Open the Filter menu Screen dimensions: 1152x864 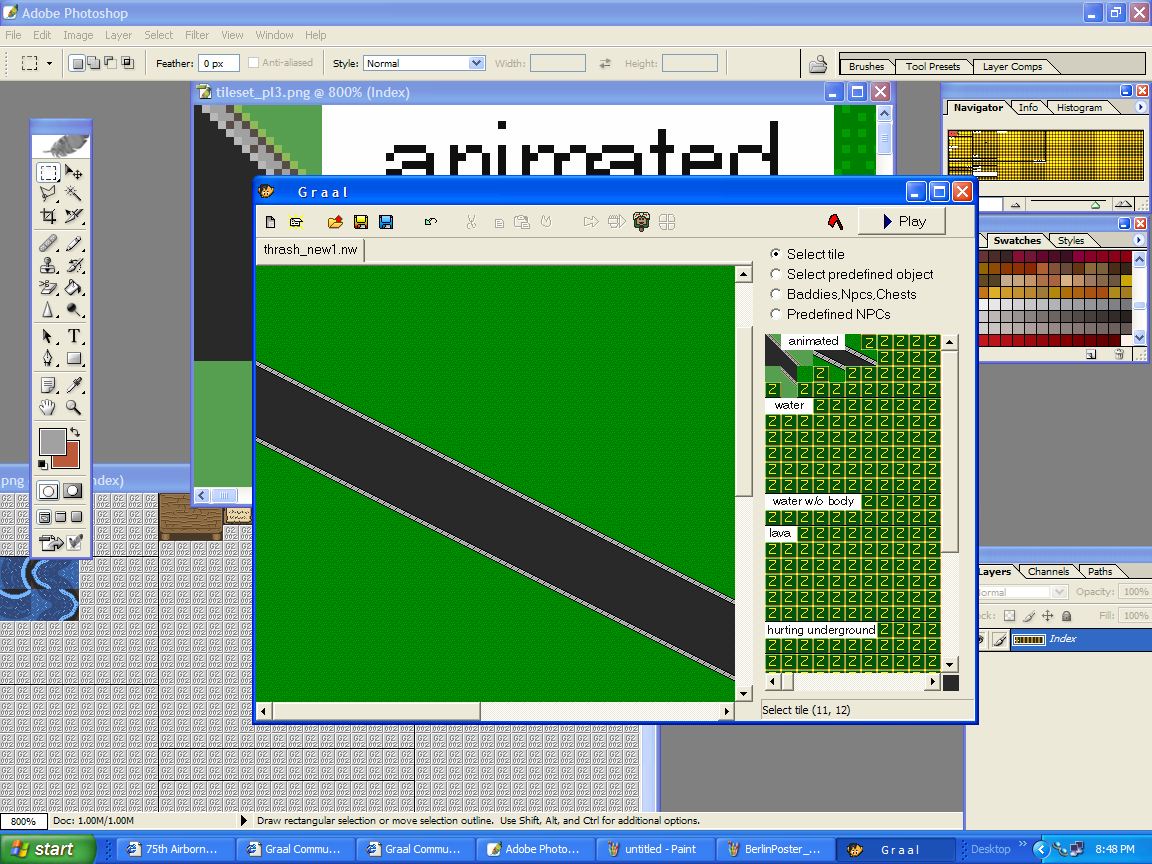click(197, 35)
